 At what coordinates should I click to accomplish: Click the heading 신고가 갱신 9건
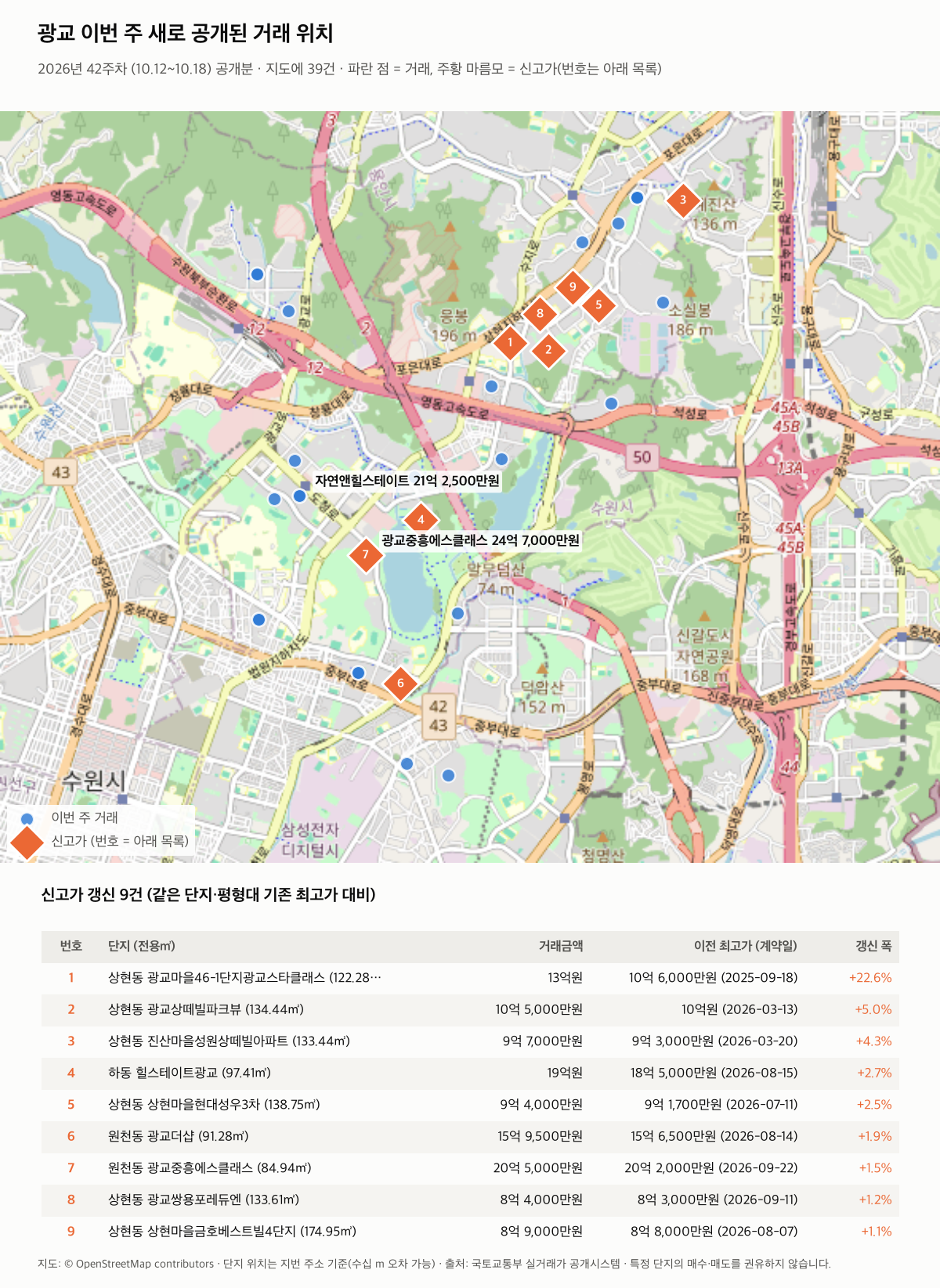point(208,894)
